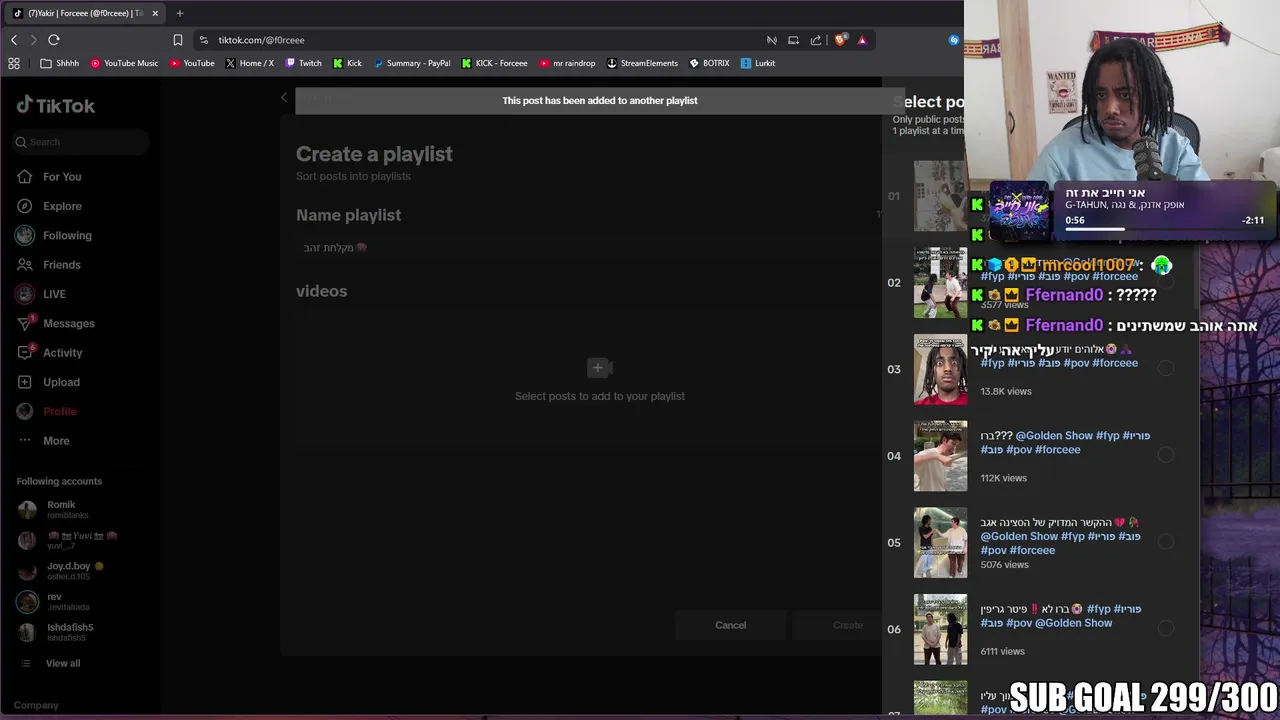This screenshot has width=1280, height=720.
Task: Open StreamElements bookmark
Action: pos(643,63)
